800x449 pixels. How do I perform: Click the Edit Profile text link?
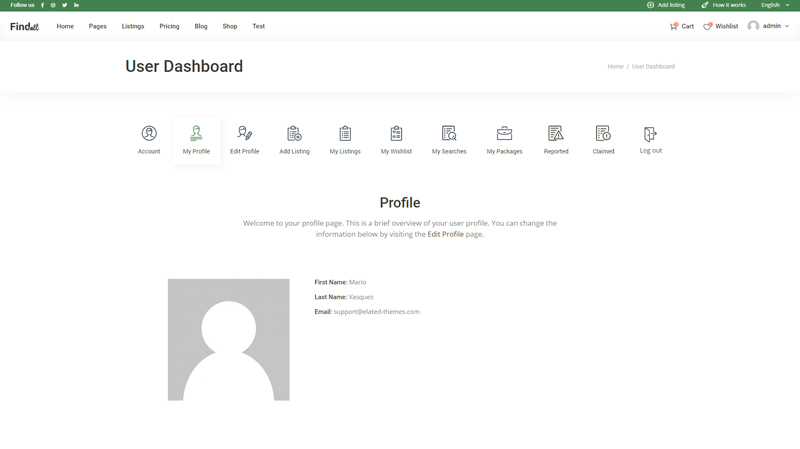[445, 234]
